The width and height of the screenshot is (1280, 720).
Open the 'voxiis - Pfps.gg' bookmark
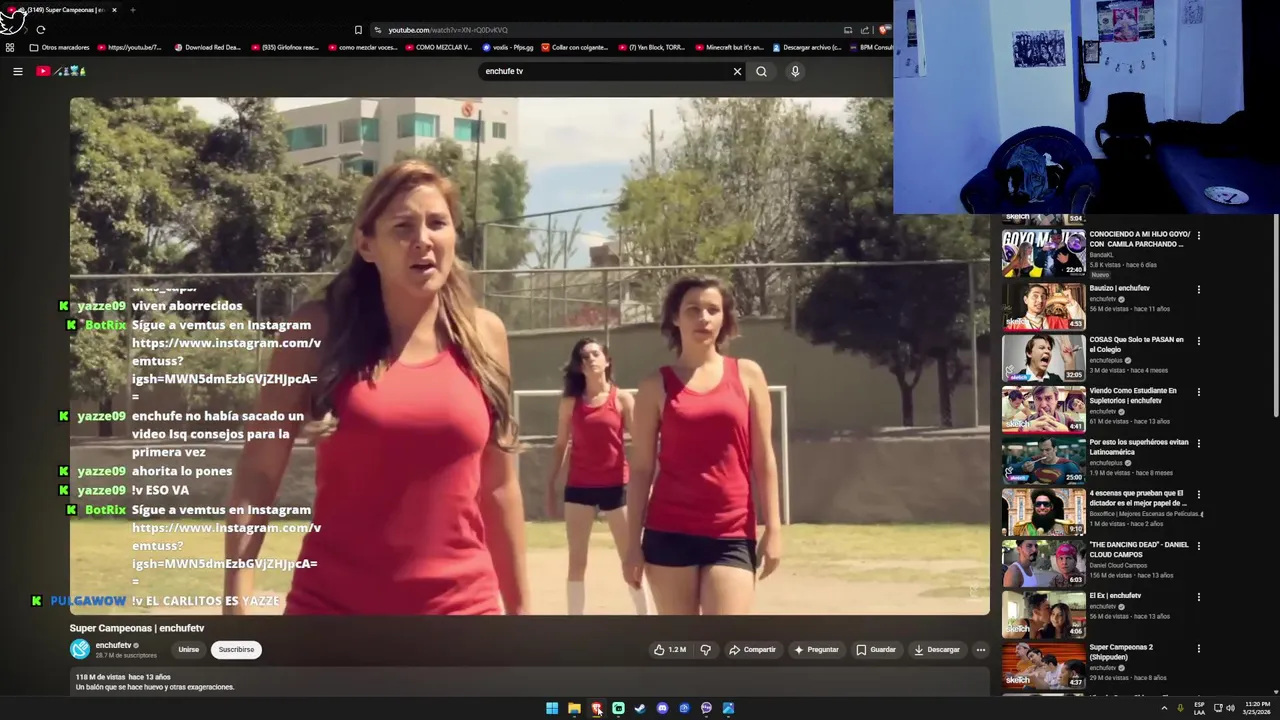pos(507,47)
